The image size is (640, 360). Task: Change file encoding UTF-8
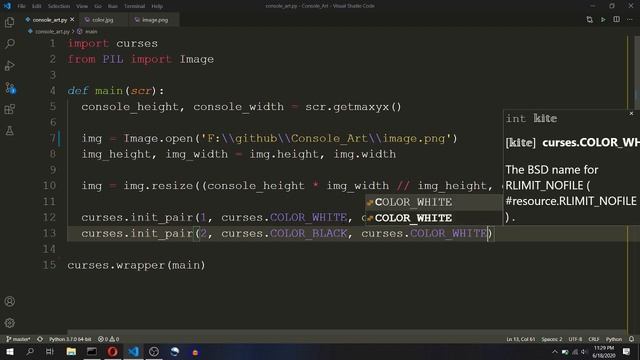tap(575, 339)
